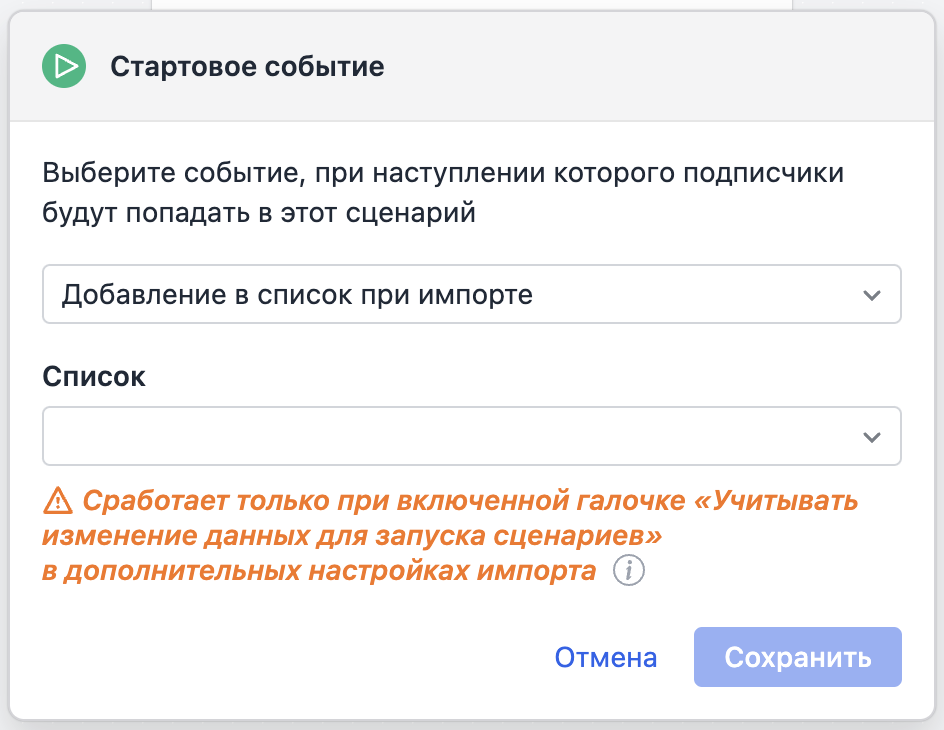Click the description text about choosing an event

(x=443, y=173)
